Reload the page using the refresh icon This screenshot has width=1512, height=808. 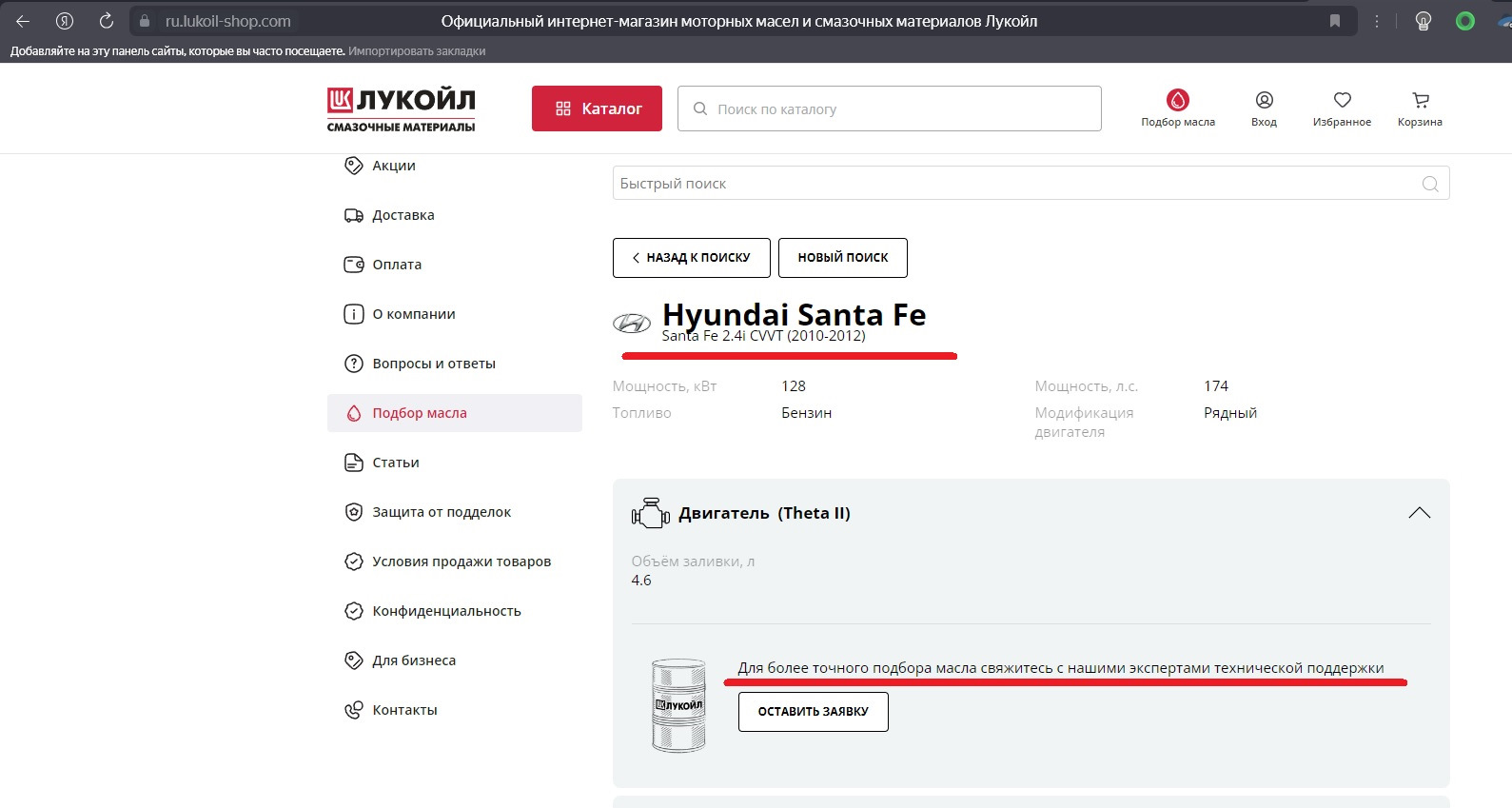(107, 21)
